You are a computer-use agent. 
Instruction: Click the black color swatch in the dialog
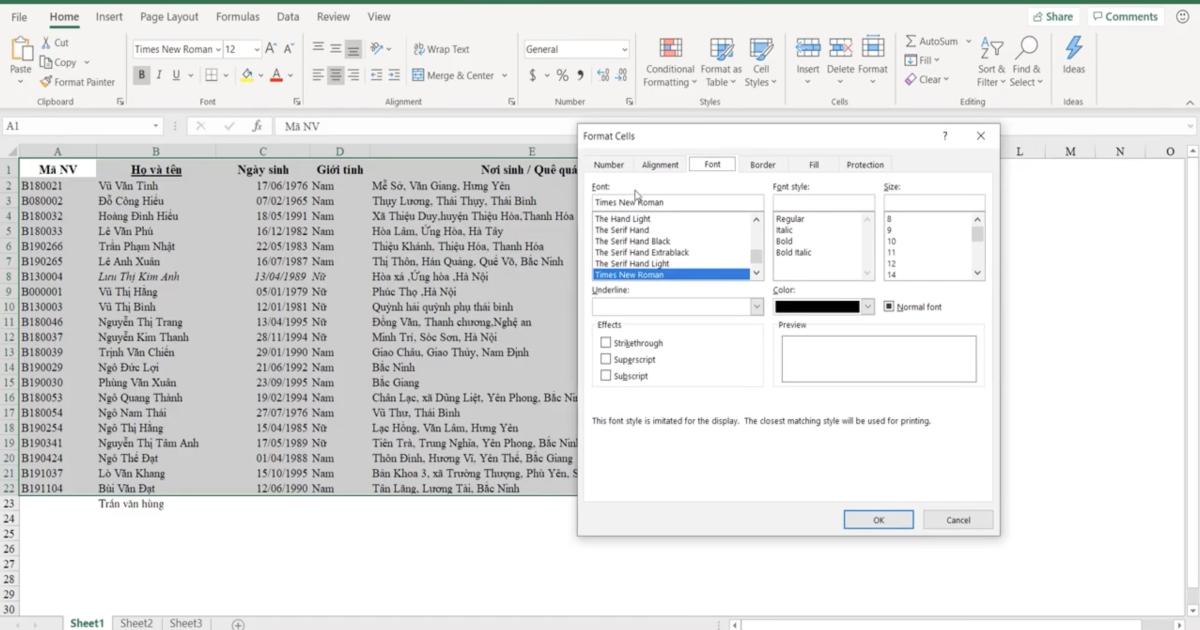(x=817, y=307)
